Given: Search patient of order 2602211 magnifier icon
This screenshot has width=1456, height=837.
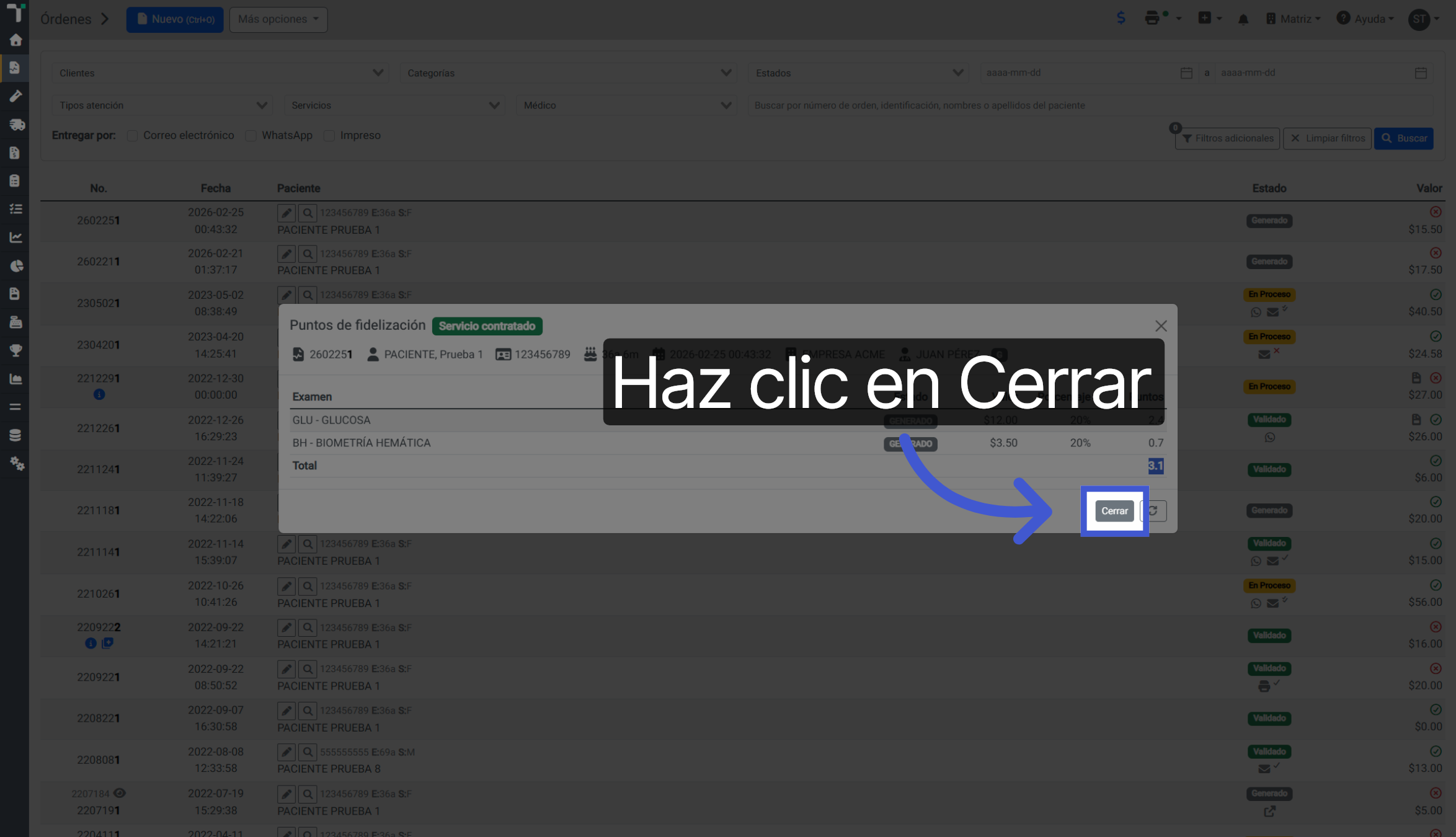Looking at the screenshot, I should 308,254.
